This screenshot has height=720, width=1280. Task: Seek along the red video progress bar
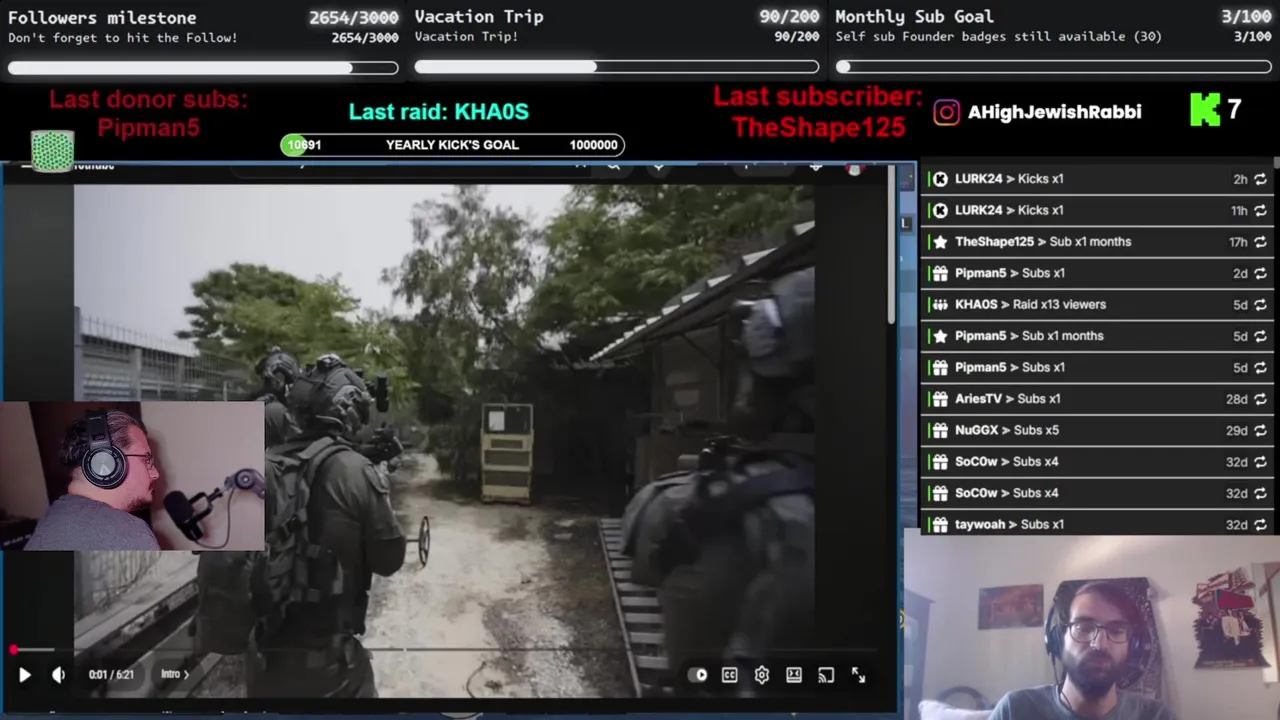point(440,650)
